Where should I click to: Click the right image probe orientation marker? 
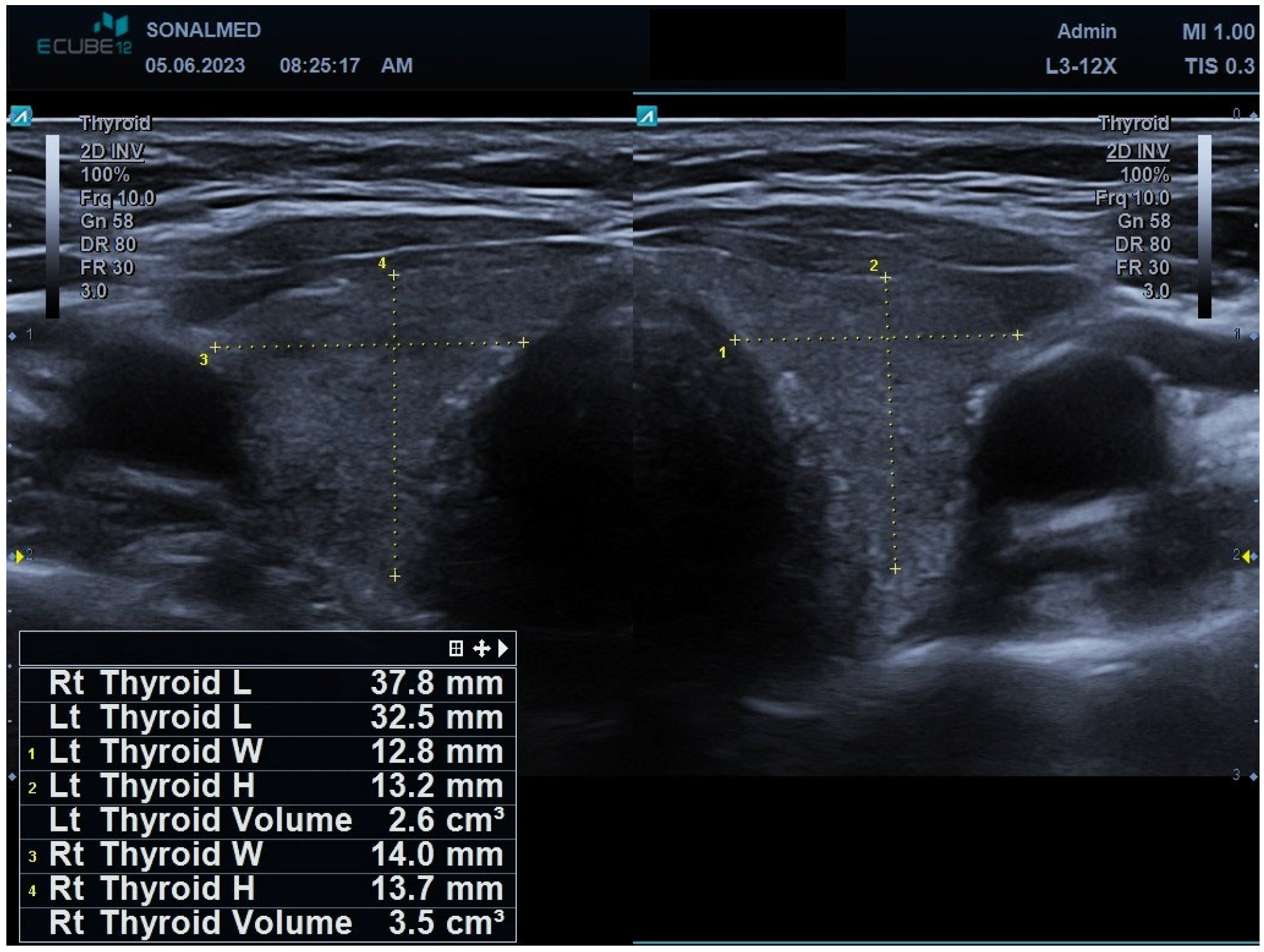click(647, 117)
